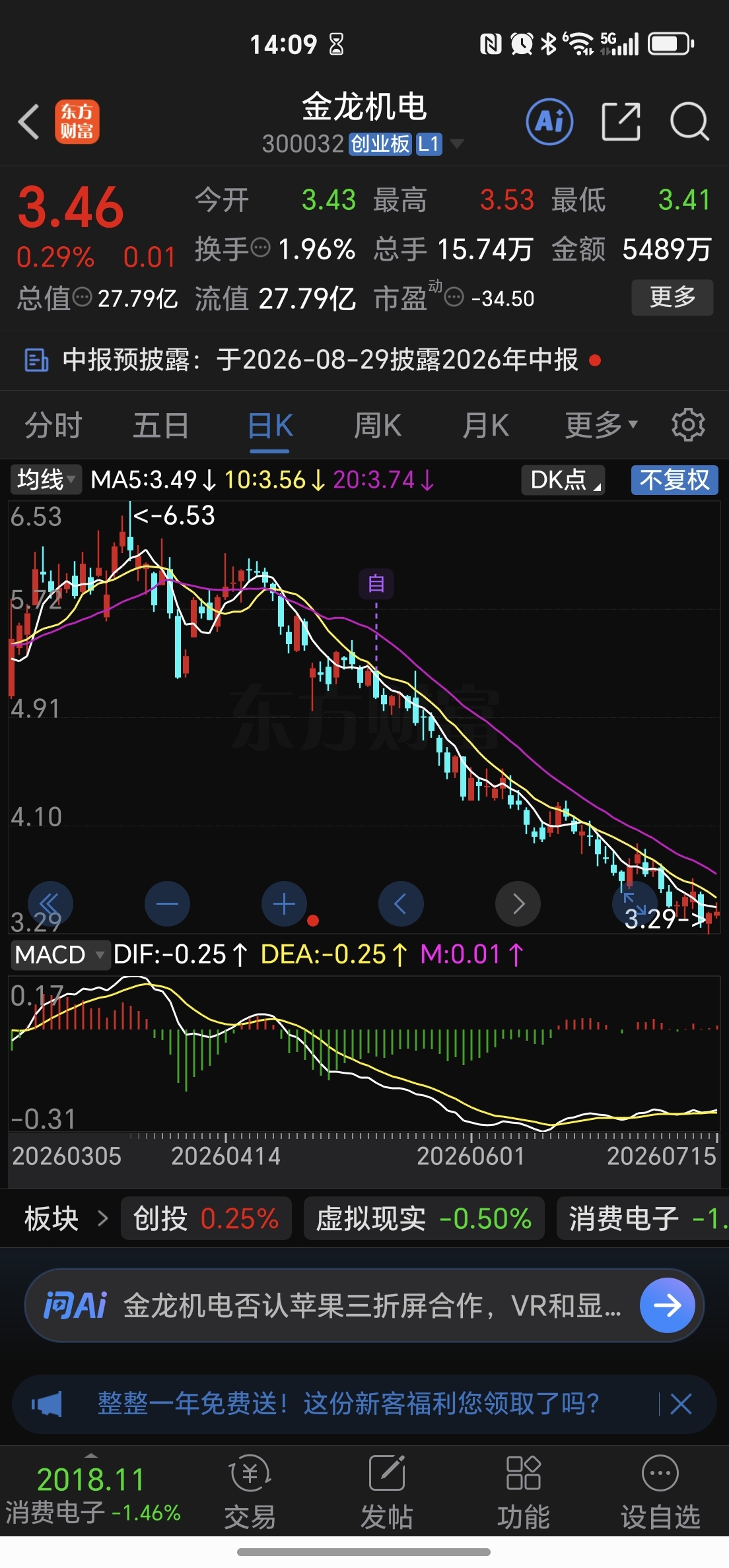
Task: Tap the back arrow icon
Action: click(x=29, y=122)
